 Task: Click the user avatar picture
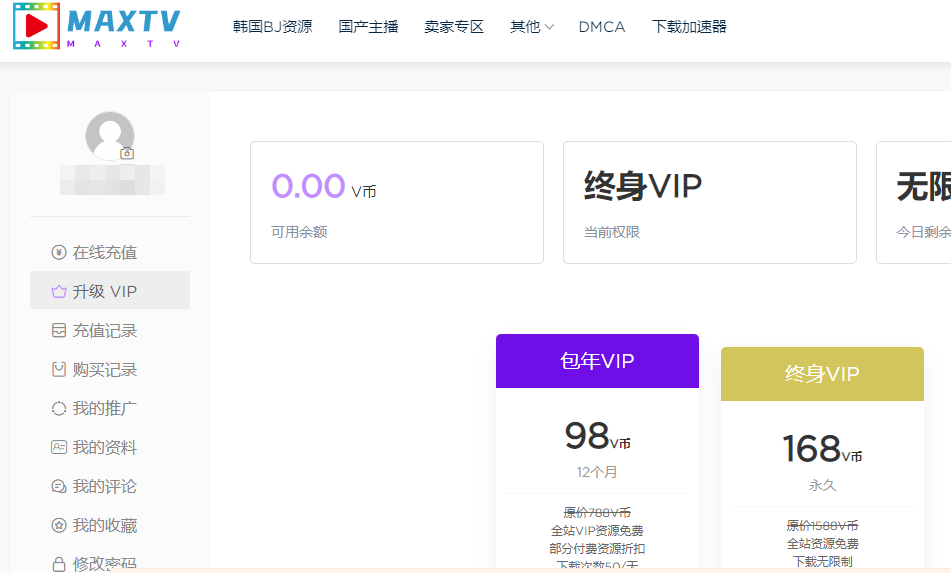point(110,136)
